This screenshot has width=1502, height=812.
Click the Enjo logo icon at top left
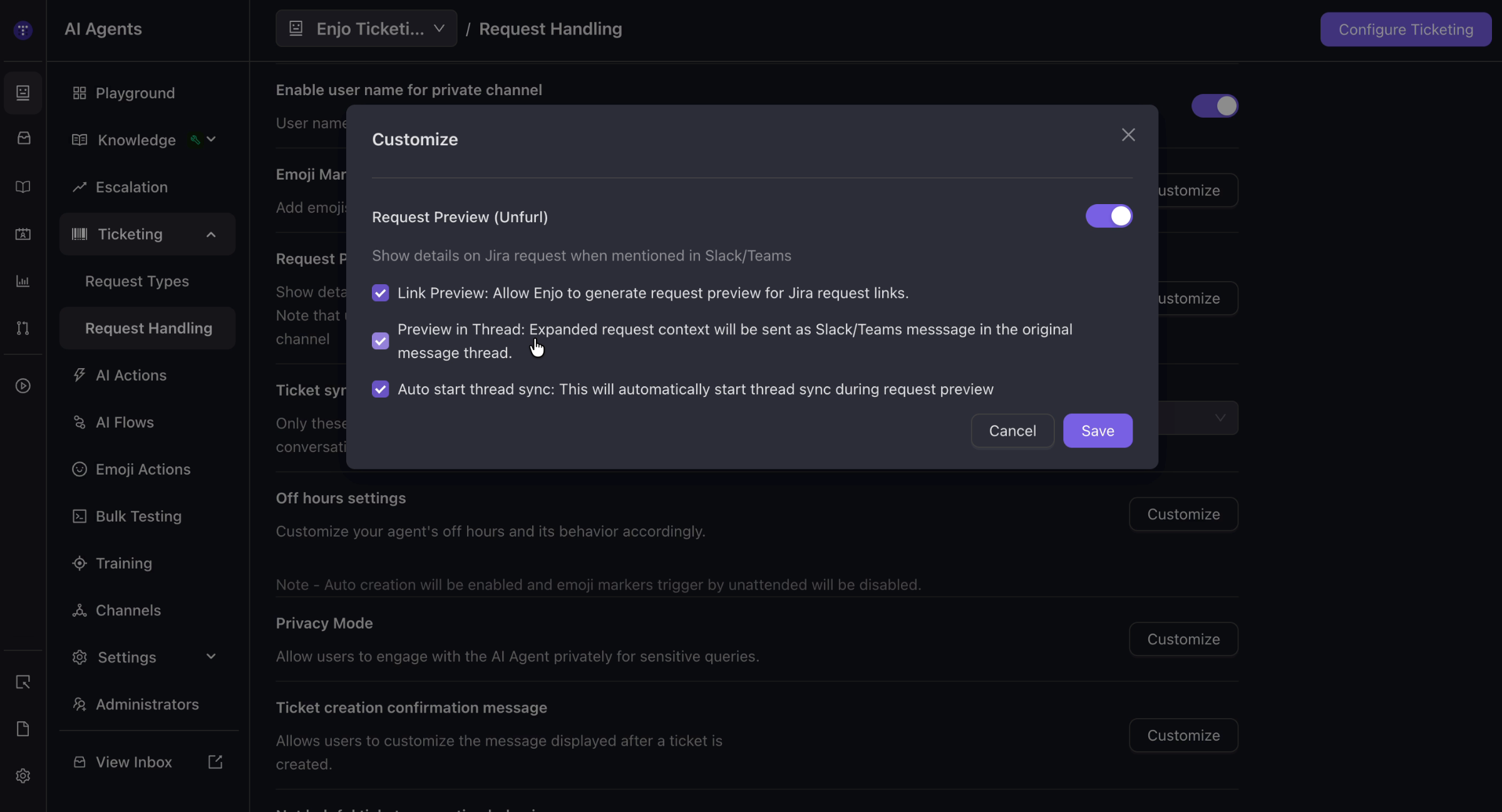tap(23, 29)
